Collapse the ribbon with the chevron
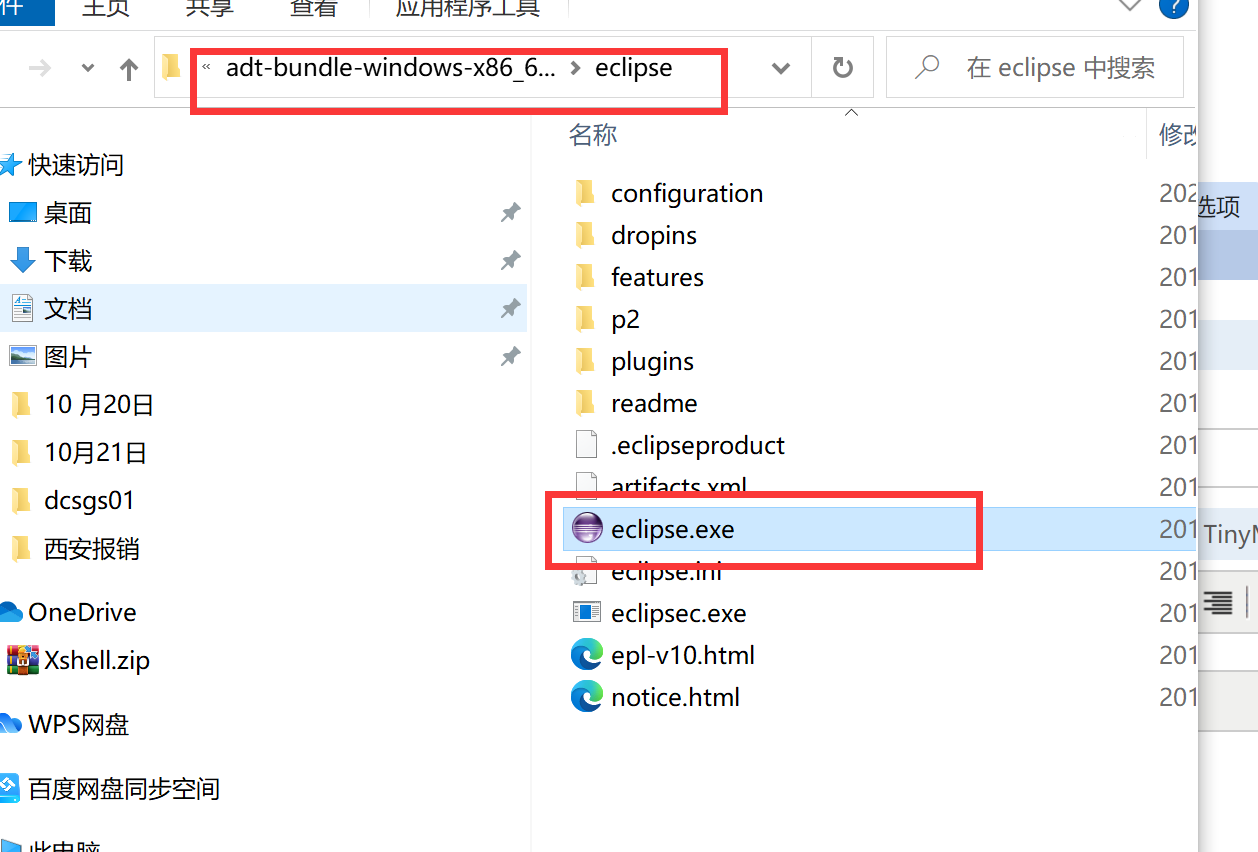 1129,6
